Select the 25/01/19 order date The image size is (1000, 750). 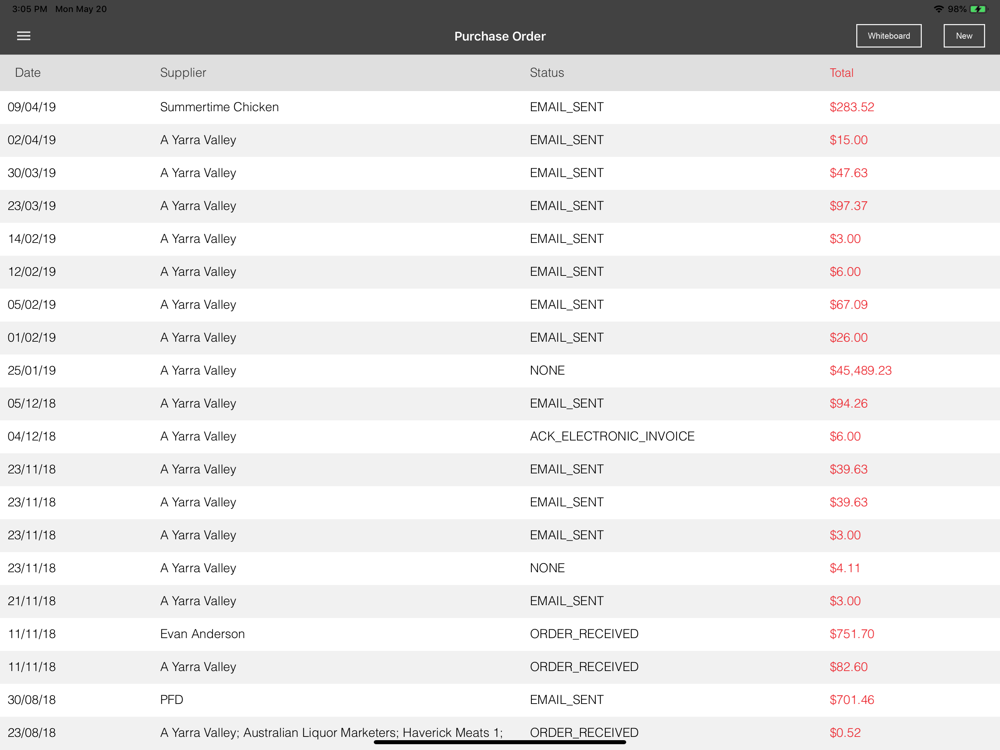(x=31, y=371)
